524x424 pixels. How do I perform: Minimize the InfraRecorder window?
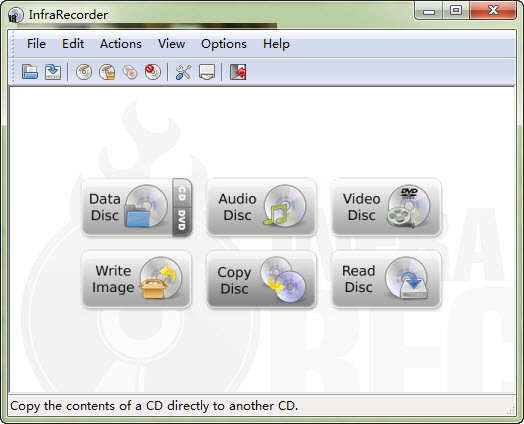pyautogui.click(x=429, y=11)
